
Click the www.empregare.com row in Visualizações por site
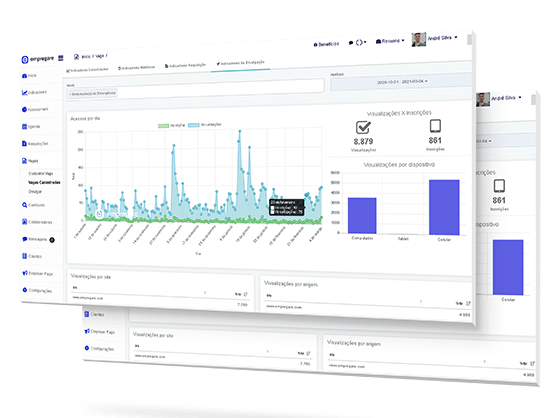[160, 300]
